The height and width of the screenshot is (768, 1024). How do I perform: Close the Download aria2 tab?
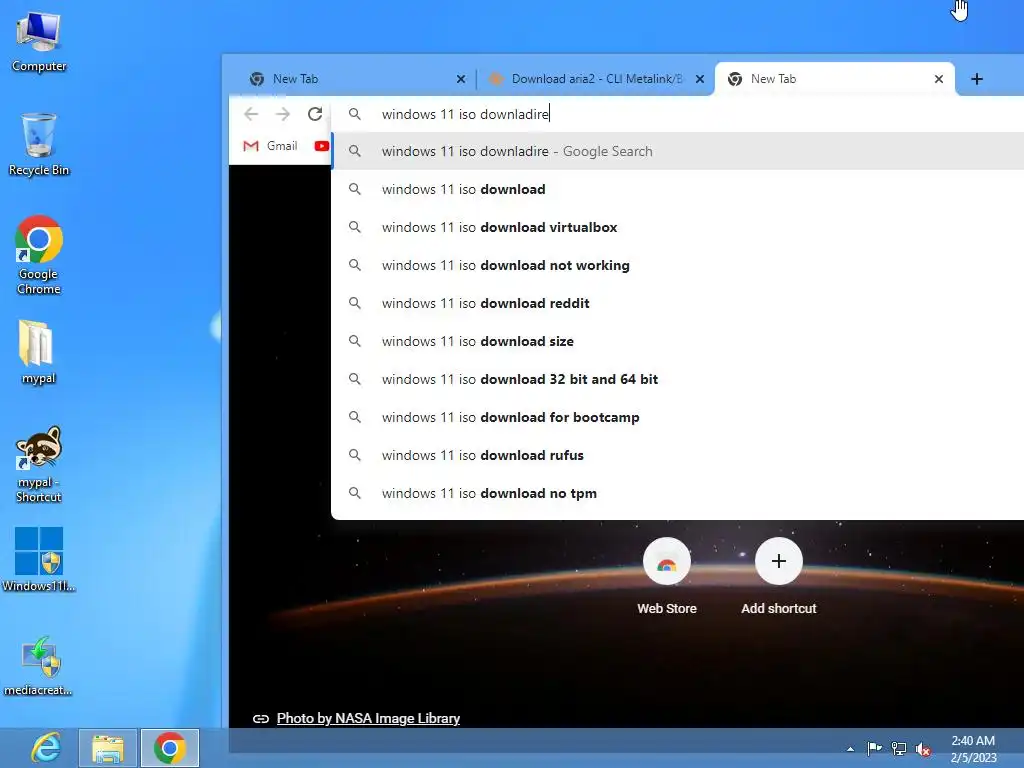[x=700, y=79]
